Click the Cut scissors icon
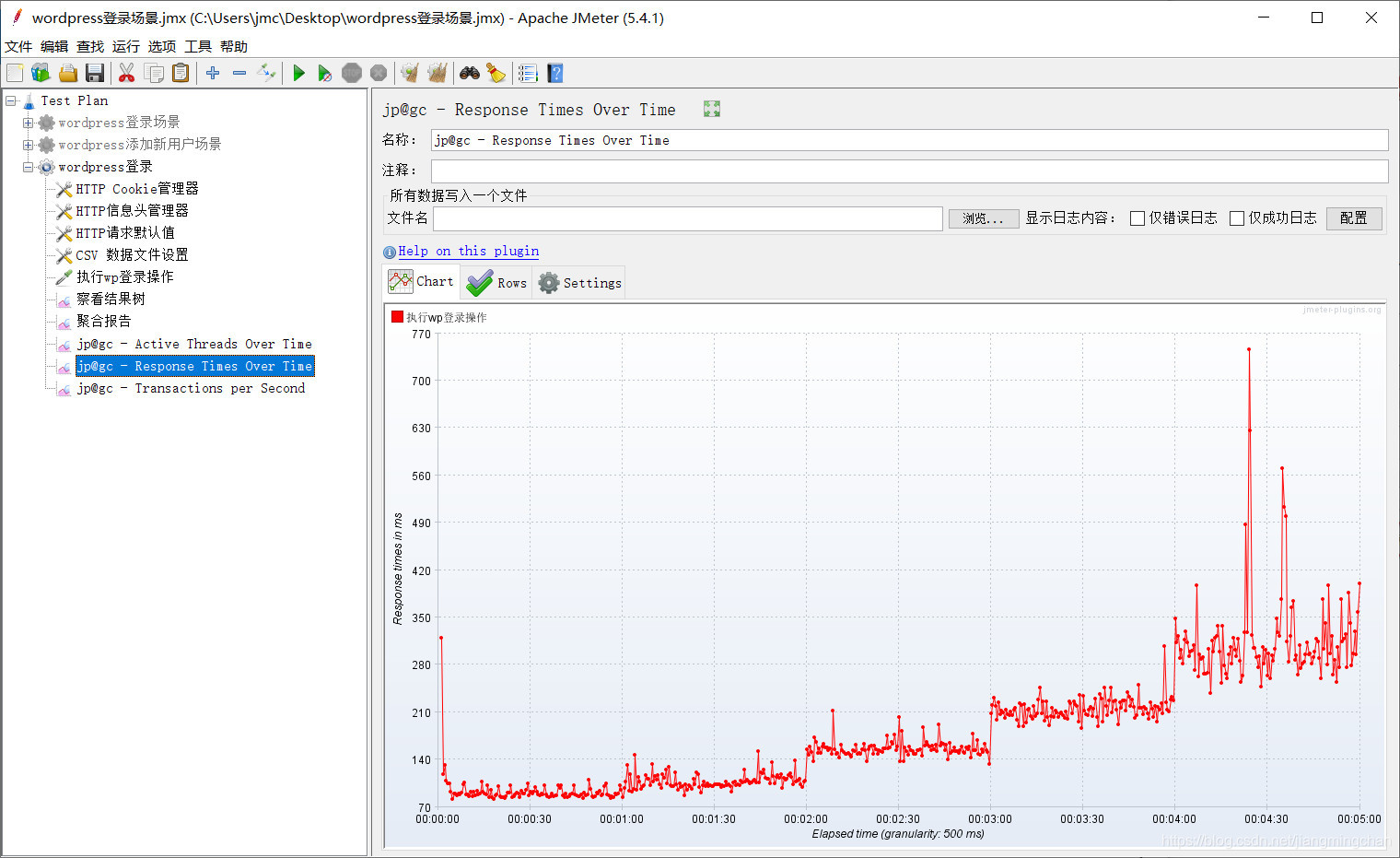This screenshot has height=858, width=1400. point(127,73)
